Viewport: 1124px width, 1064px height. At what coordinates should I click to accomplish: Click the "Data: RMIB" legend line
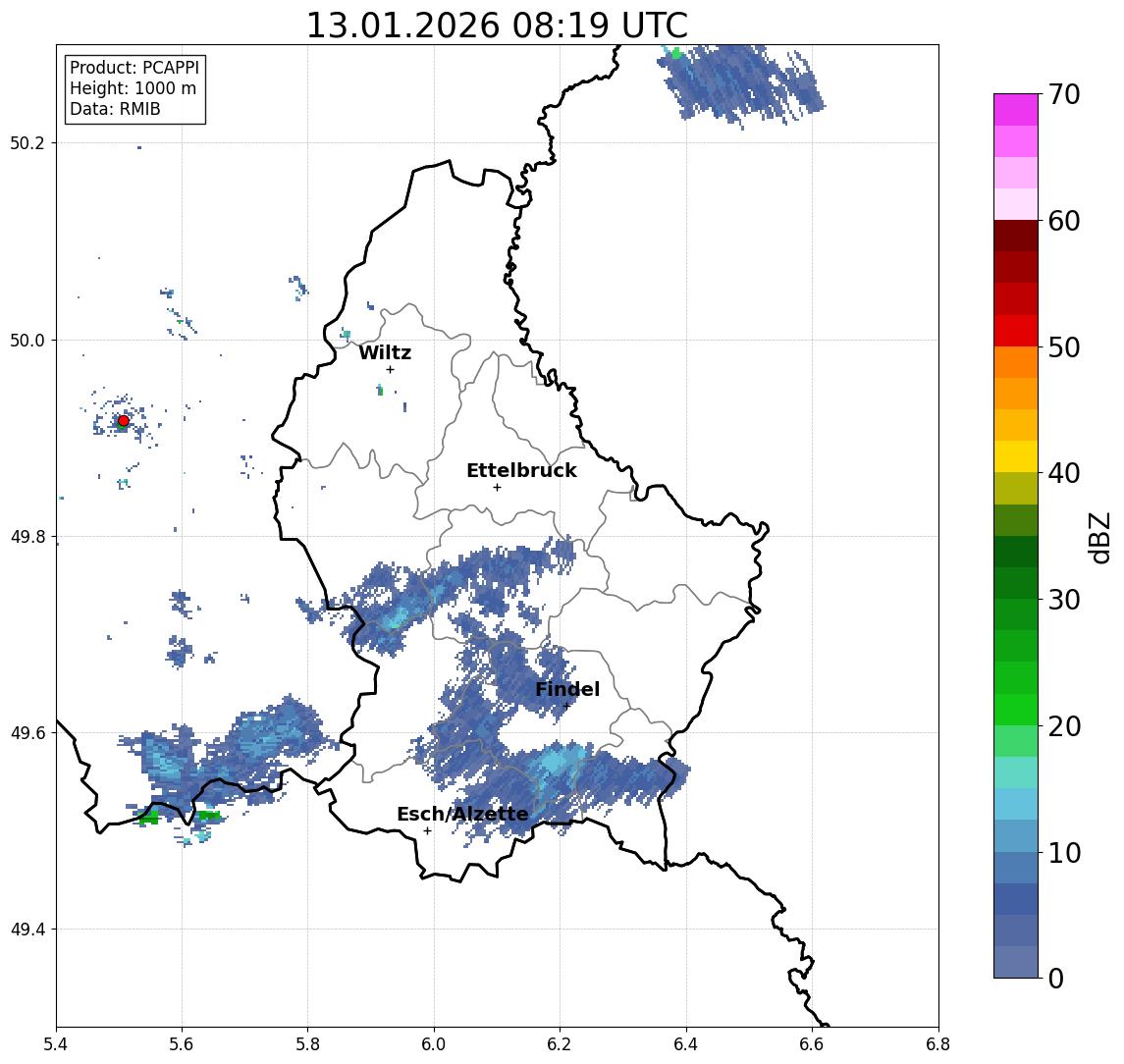coord(115,109)
